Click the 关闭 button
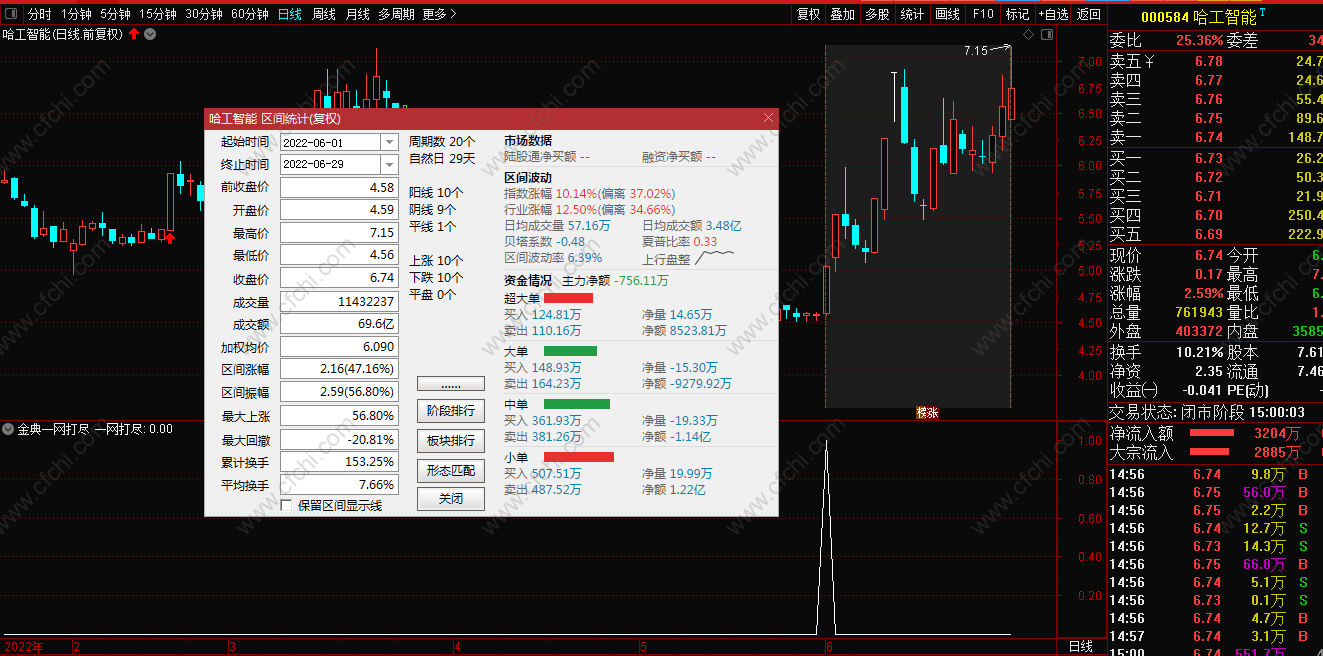This screenshot has height=656, width=1323. coord(450,499)
